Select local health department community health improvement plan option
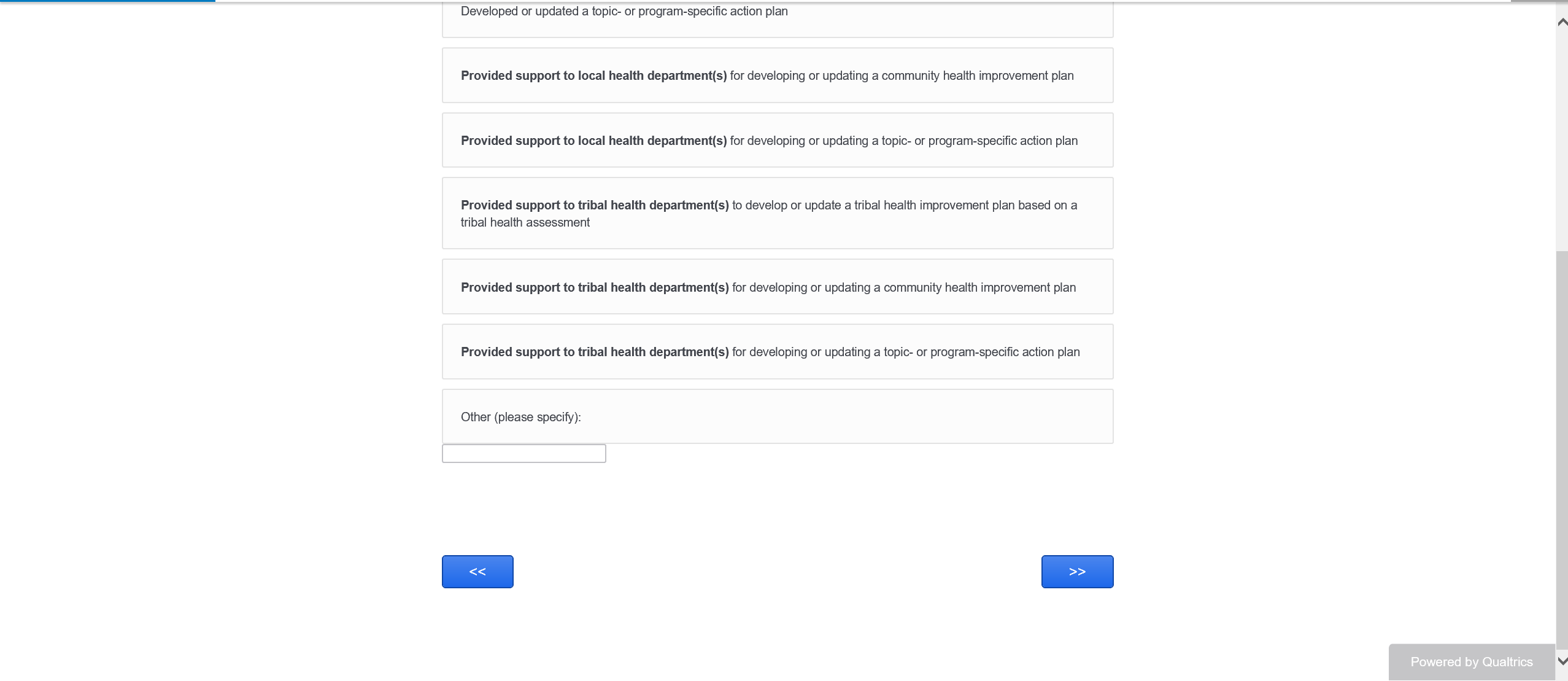This screenshot has height=681, width=1568. click(777, 76)
